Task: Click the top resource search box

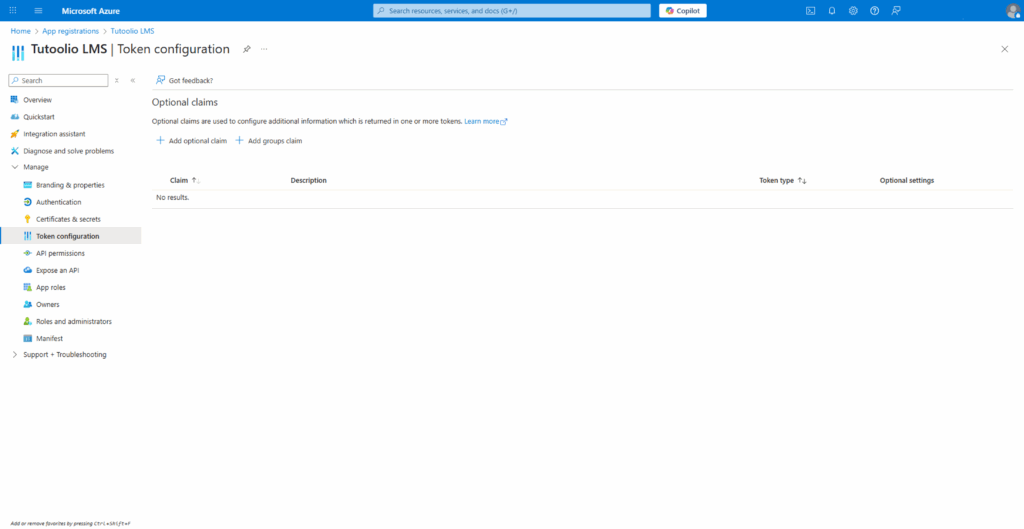Action: tap(512, 10)
